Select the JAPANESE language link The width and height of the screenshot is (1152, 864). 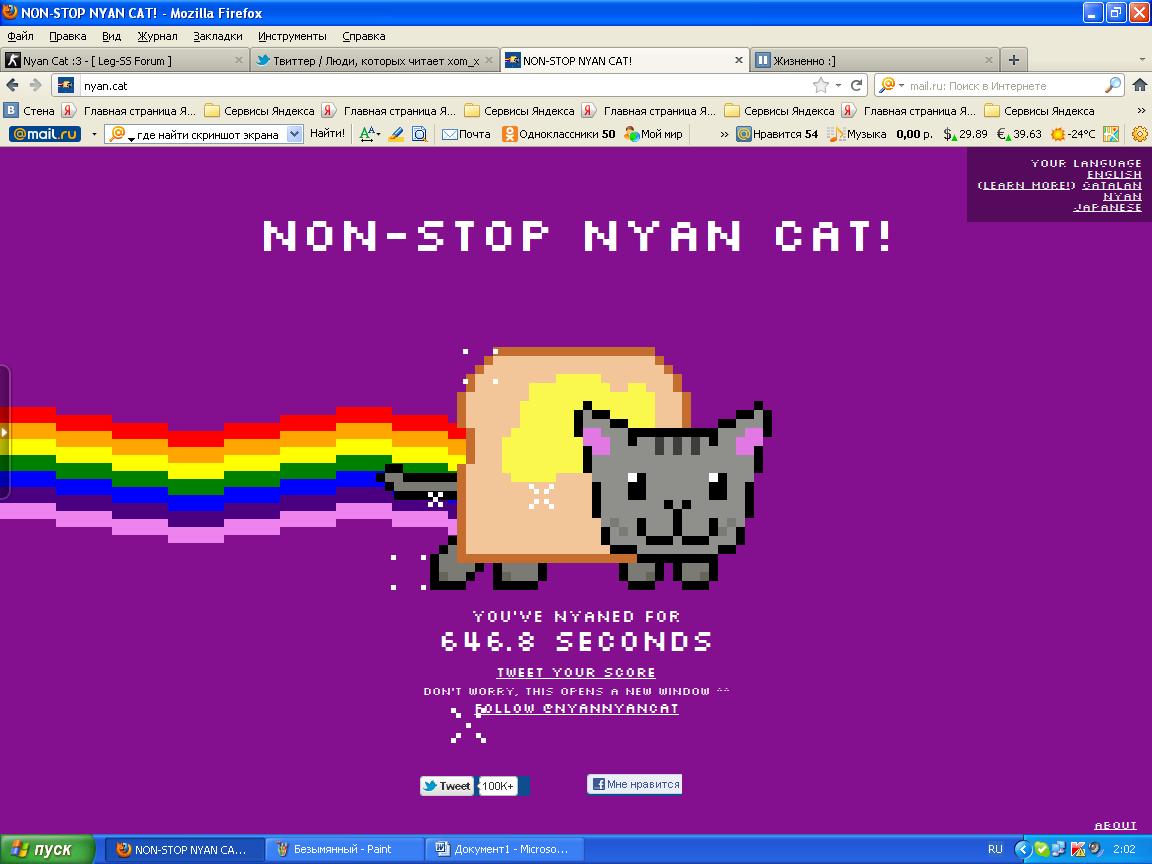(x=1107, y=207)
